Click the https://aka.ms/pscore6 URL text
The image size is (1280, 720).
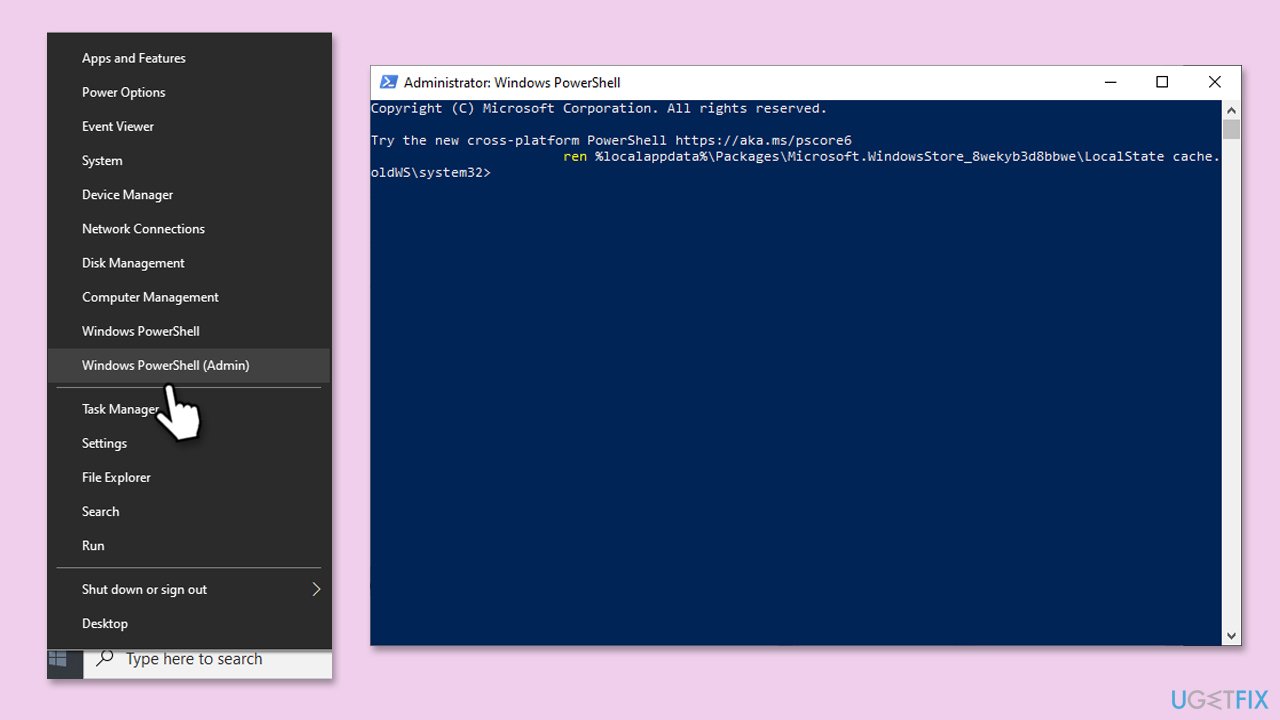763,140
